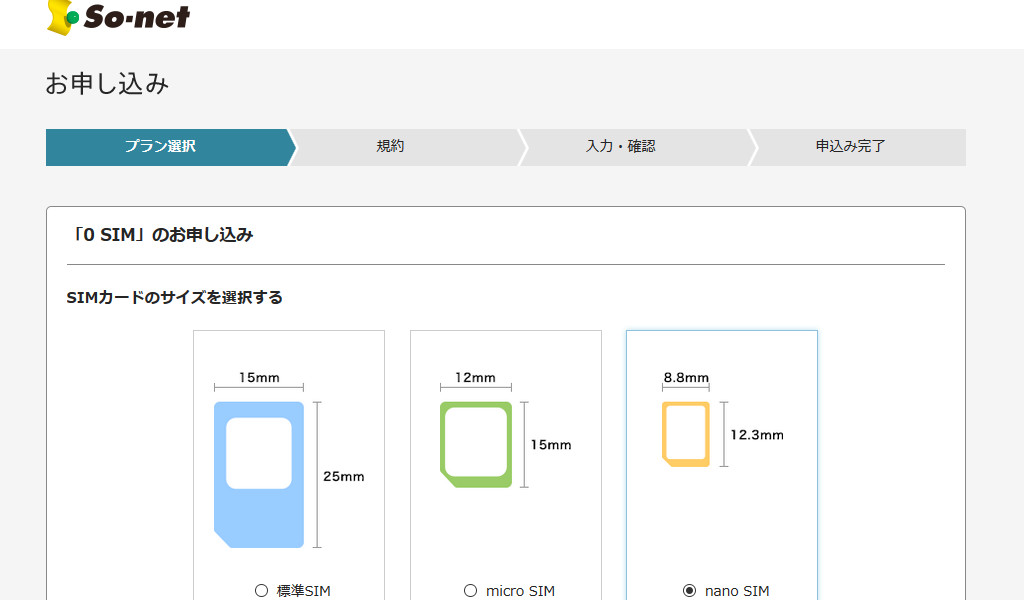1024x600 pixels.
Task: Select the micro SIM radio button
Action: point(470,590)
